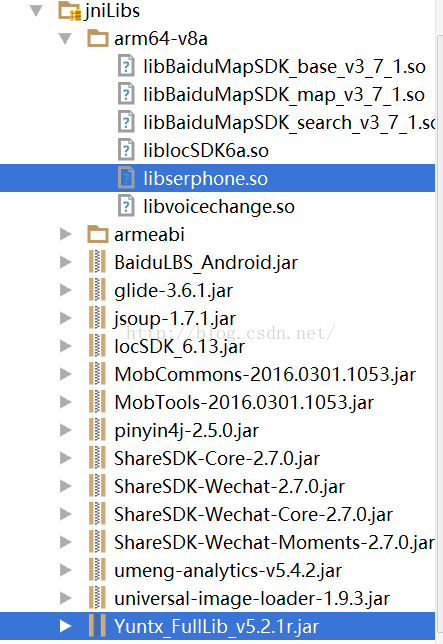The width and height of the screenshot is (443, 644).
Task: Expand the armeabi folder arrow
Action: pos(66,235)
